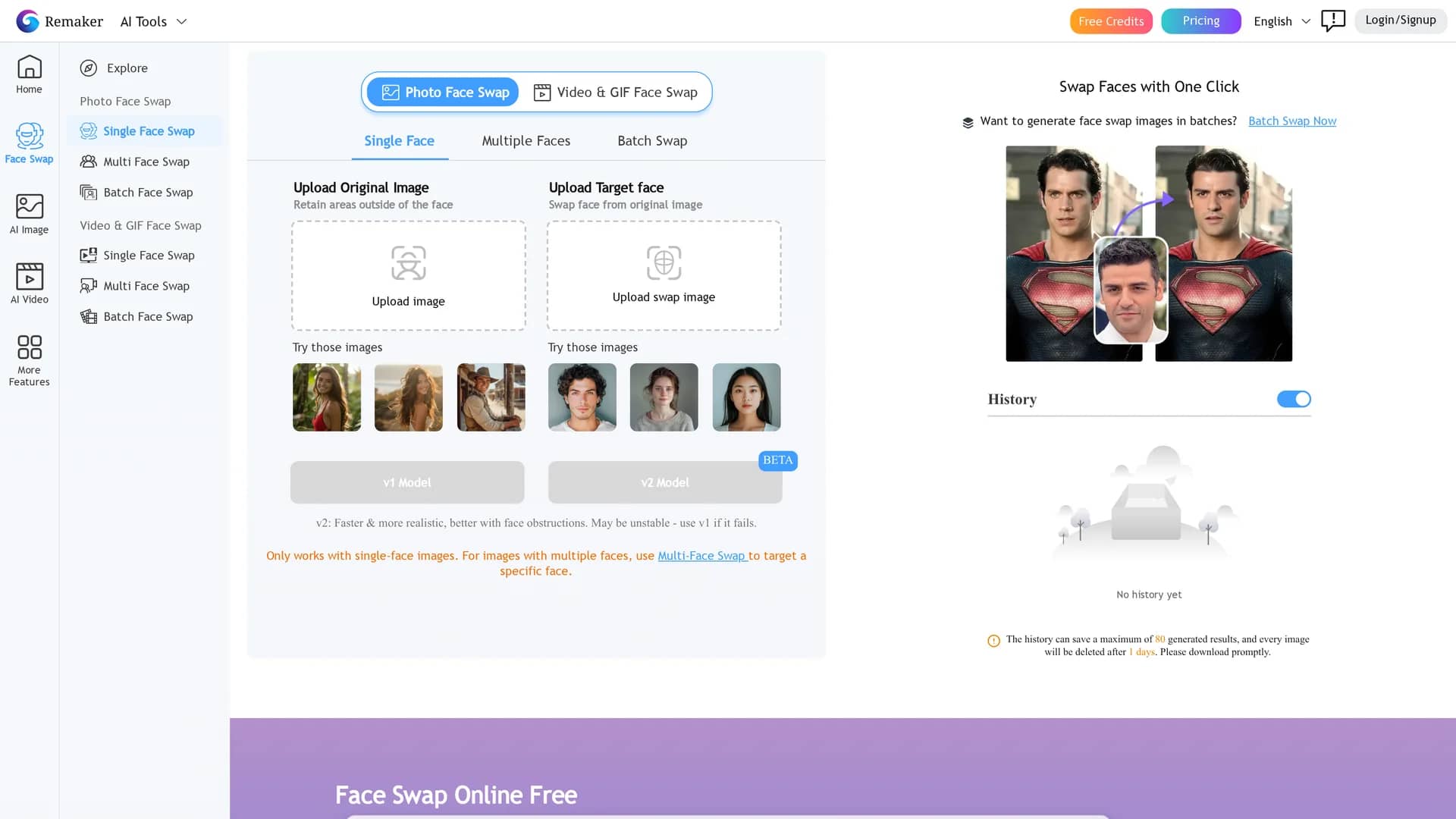Open the English language dropdown
This screenshot has height=819, width=1456.
[1282, 21]
